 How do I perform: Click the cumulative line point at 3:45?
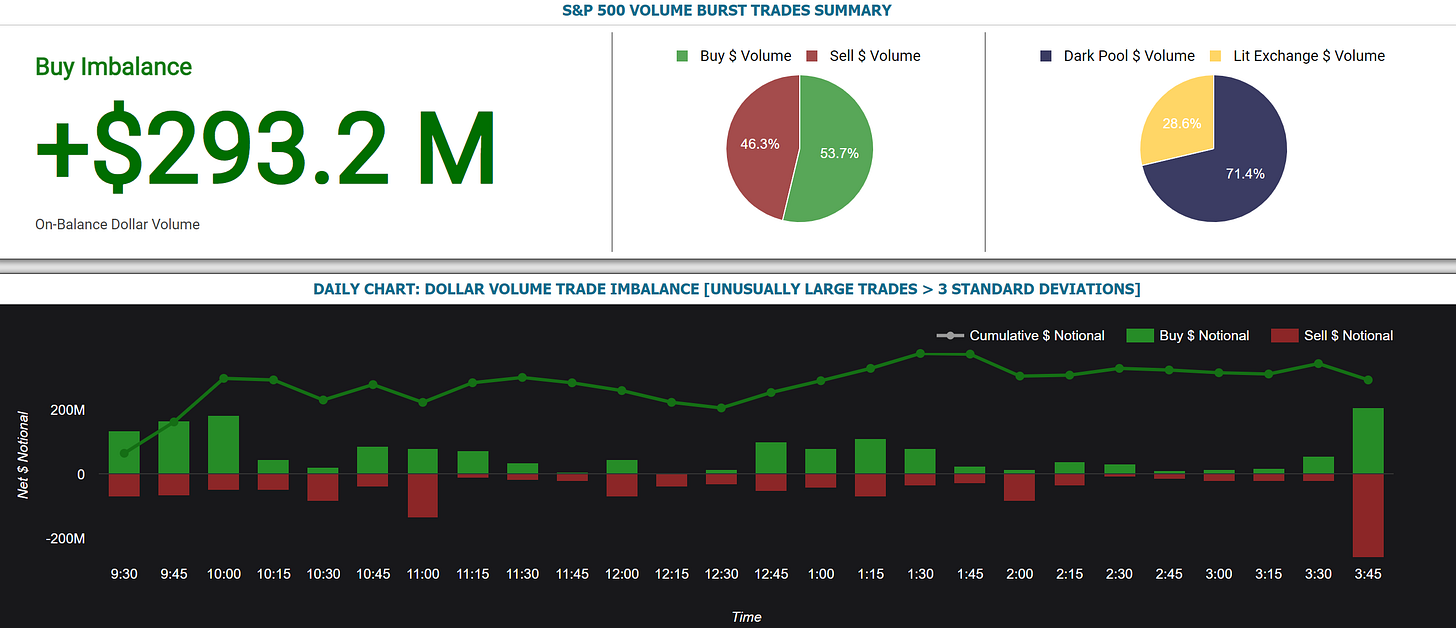(x=1367, y=380)
